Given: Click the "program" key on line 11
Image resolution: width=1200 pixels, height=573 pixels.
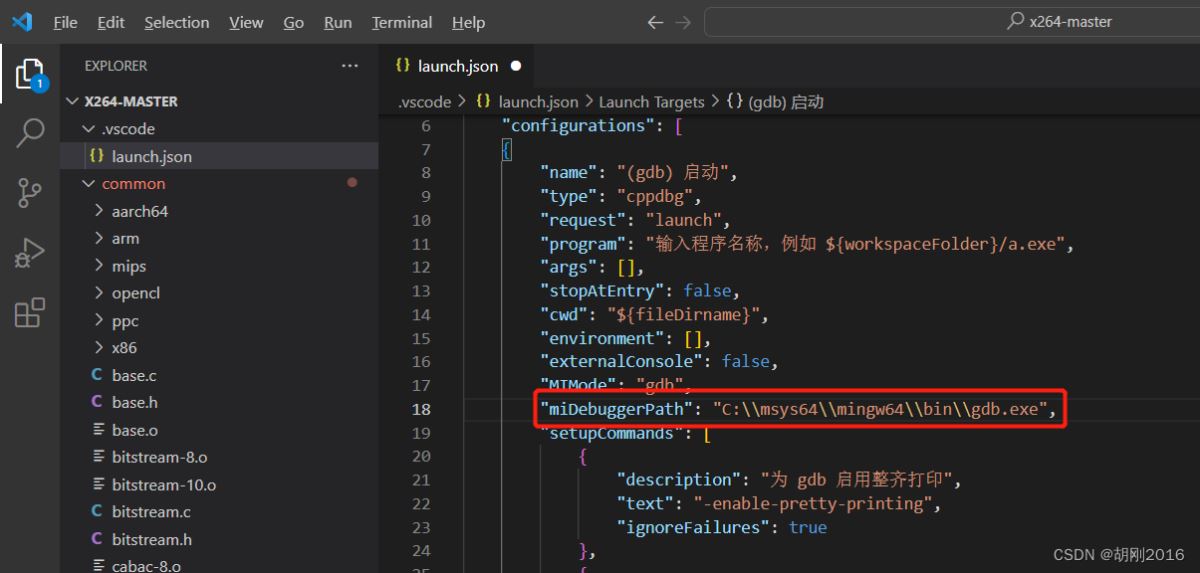Looking at the screenshot, I should coord(583,244).
